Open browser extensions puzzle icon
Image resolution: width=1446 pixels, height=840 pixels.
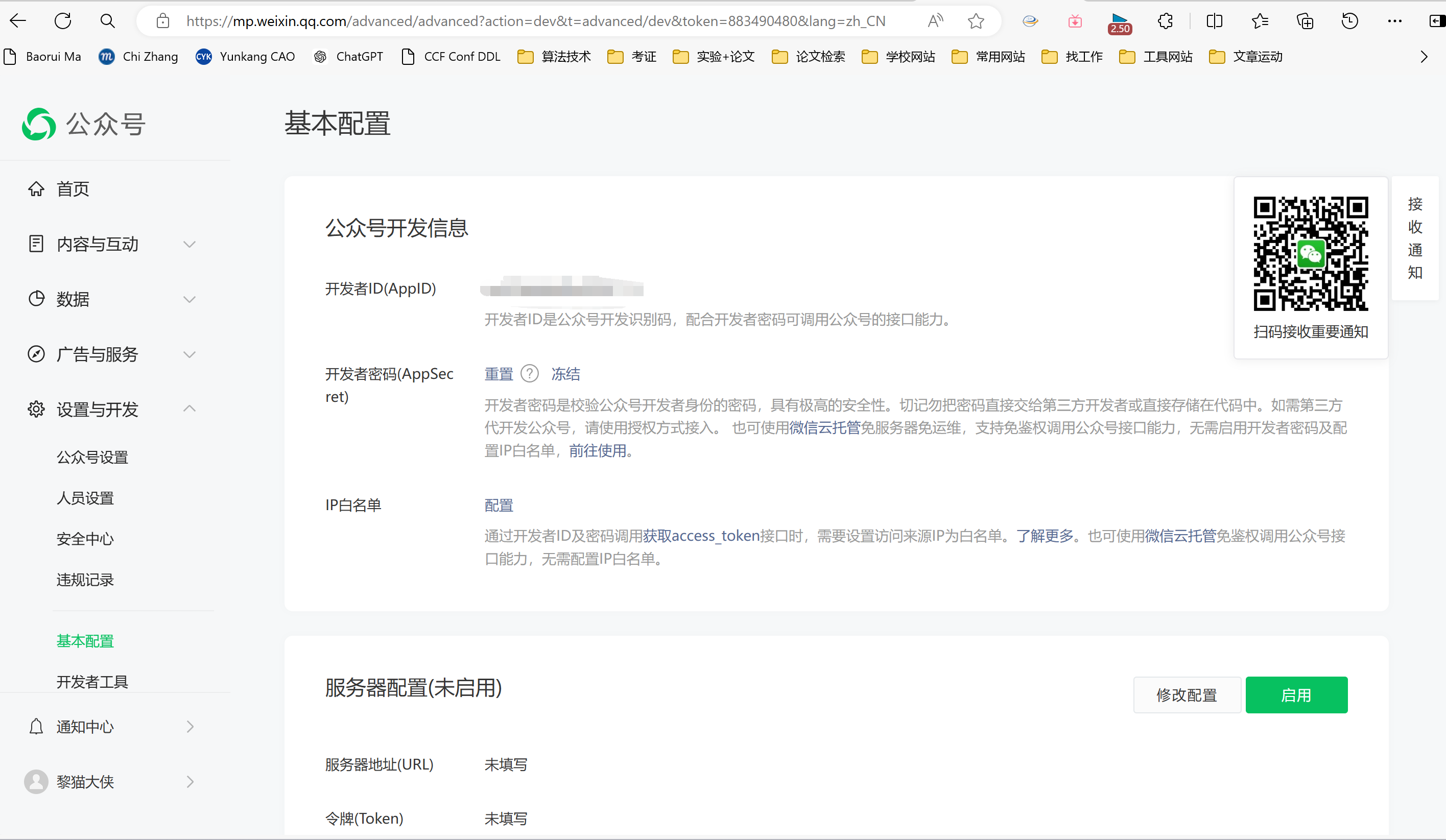tap(1166, 21)
